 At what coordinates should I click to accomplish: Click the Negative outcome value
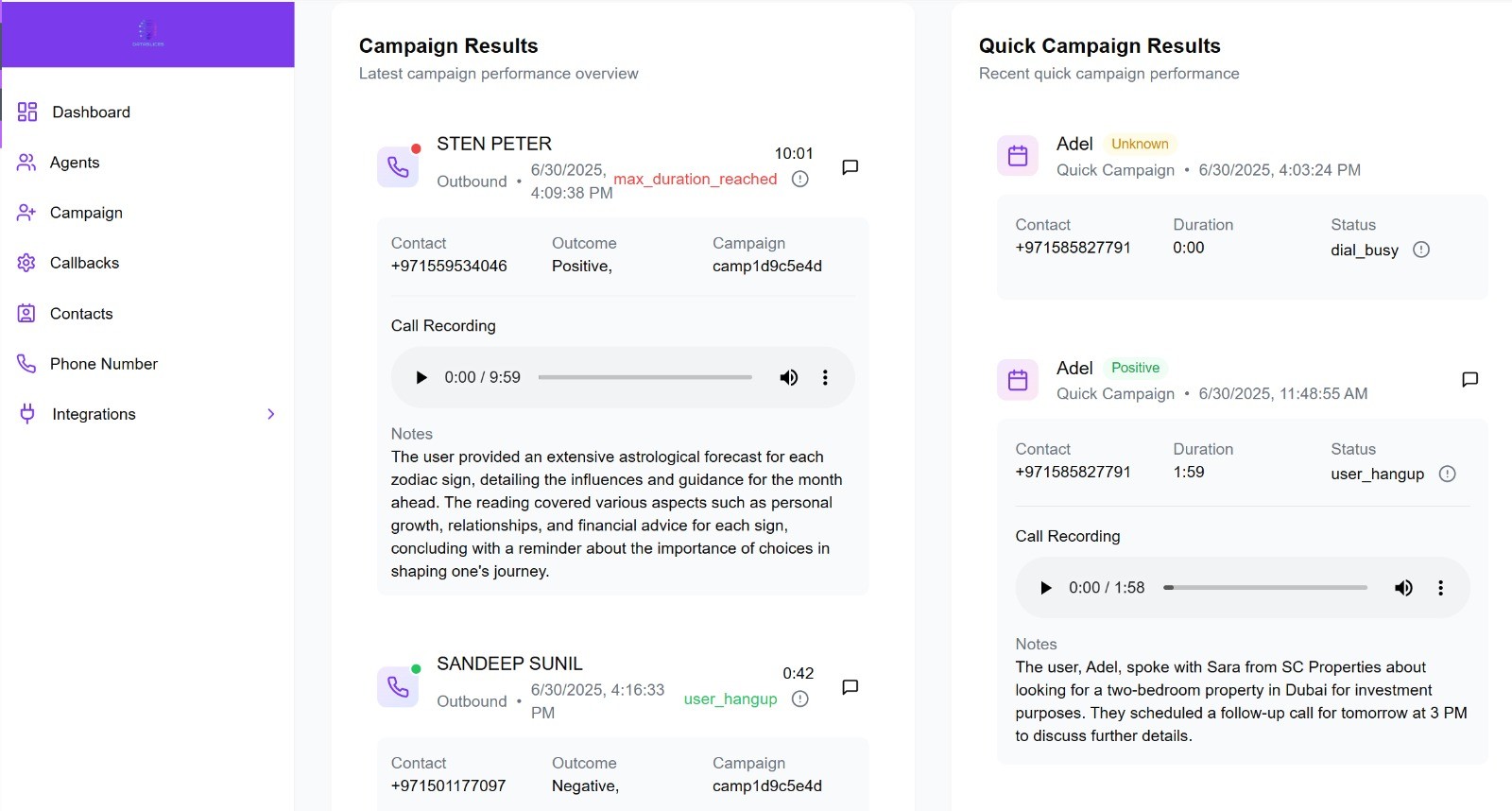[586, 785]
